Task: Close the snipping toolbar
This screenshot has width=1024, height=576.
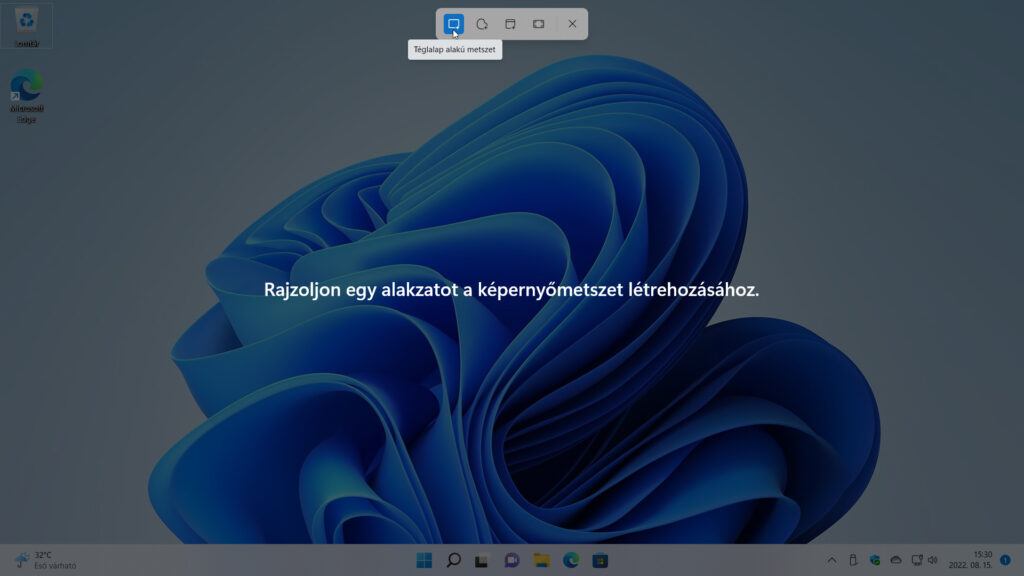Action: (x=572, y=24)
